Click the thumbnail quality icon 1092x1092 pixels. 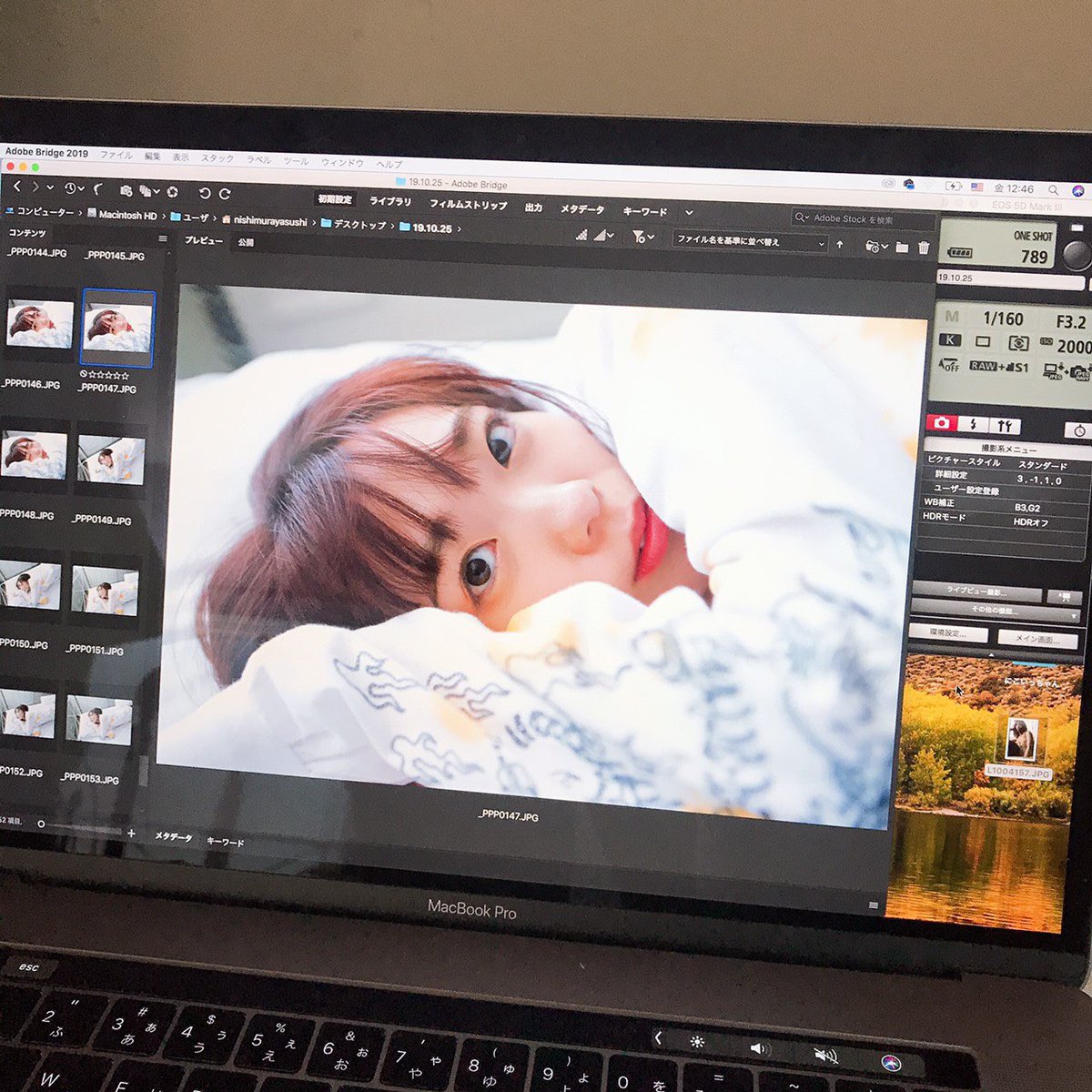(581, 235)
